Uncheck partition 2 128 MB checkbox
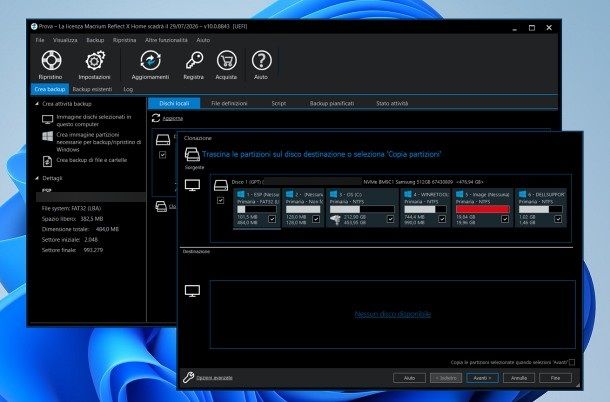The width and height of the screenshot is (610, 402). point(316,219)
